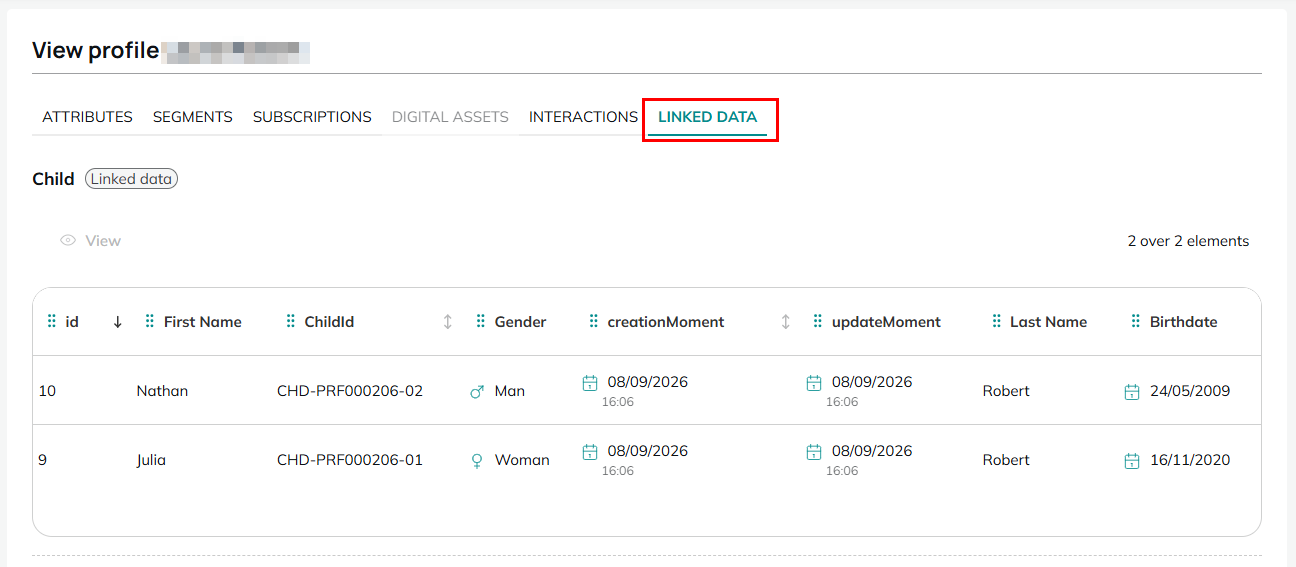Open the SUBSCRIPTIONS tab

[312, 117]
